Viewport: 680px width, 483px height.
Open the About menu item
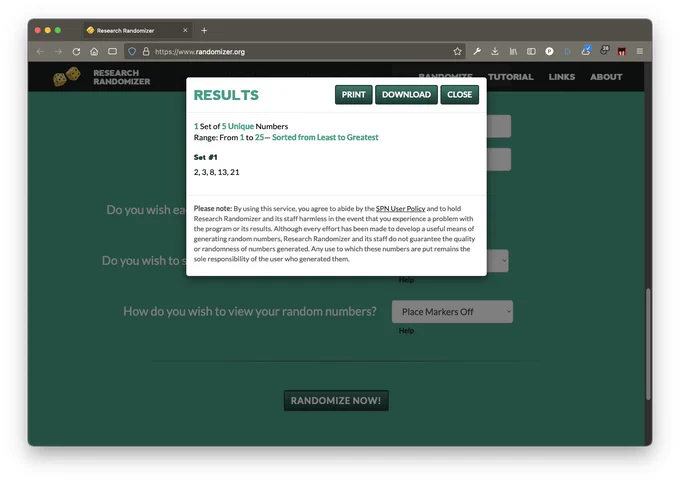point(606,77)
